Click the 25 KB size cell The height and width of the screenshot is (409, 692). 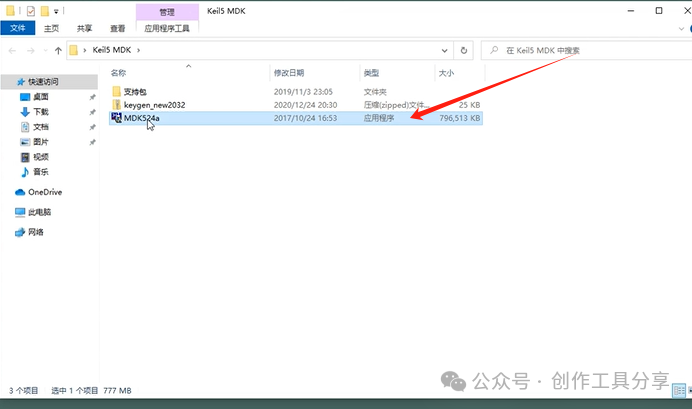point(469,105)
